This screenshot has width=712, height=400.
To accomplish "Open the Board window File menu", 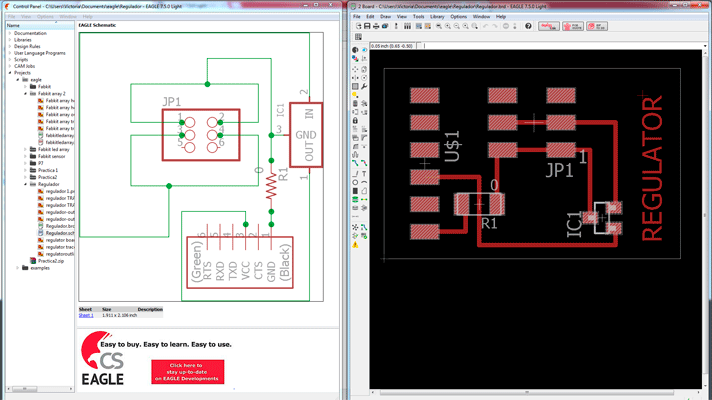I will (357, 16).
